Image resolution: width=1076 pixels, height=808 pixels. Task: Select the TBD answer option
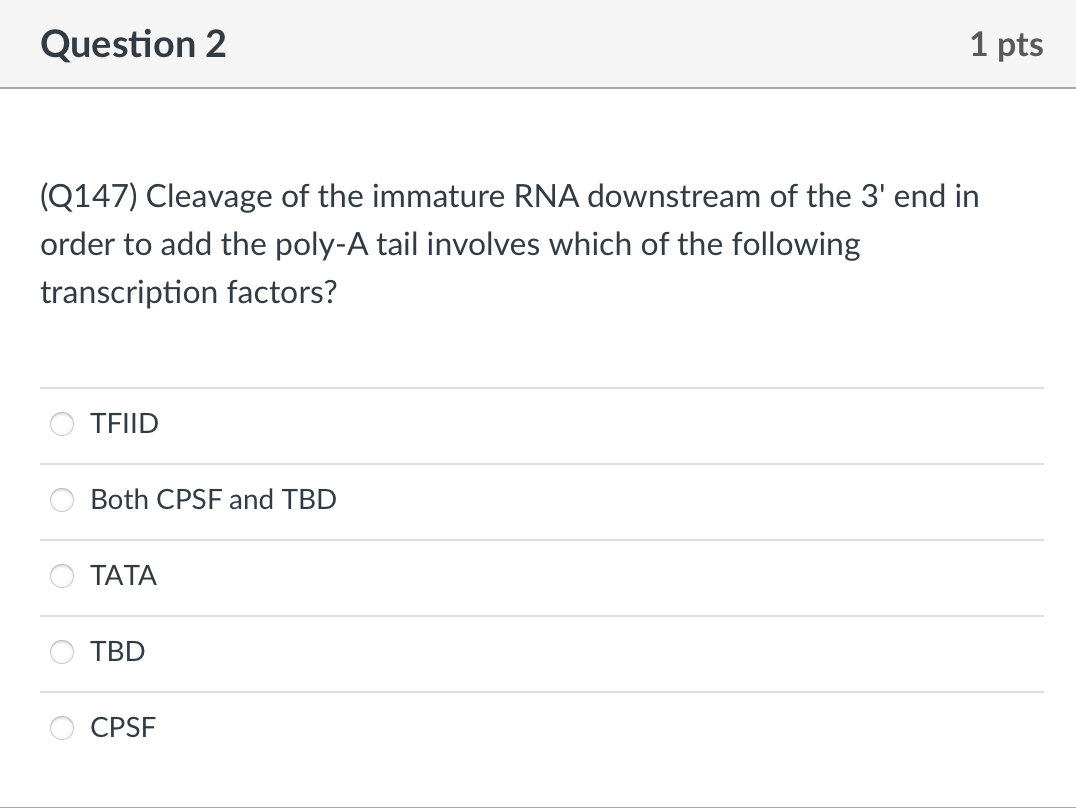[x=61, y=652]
